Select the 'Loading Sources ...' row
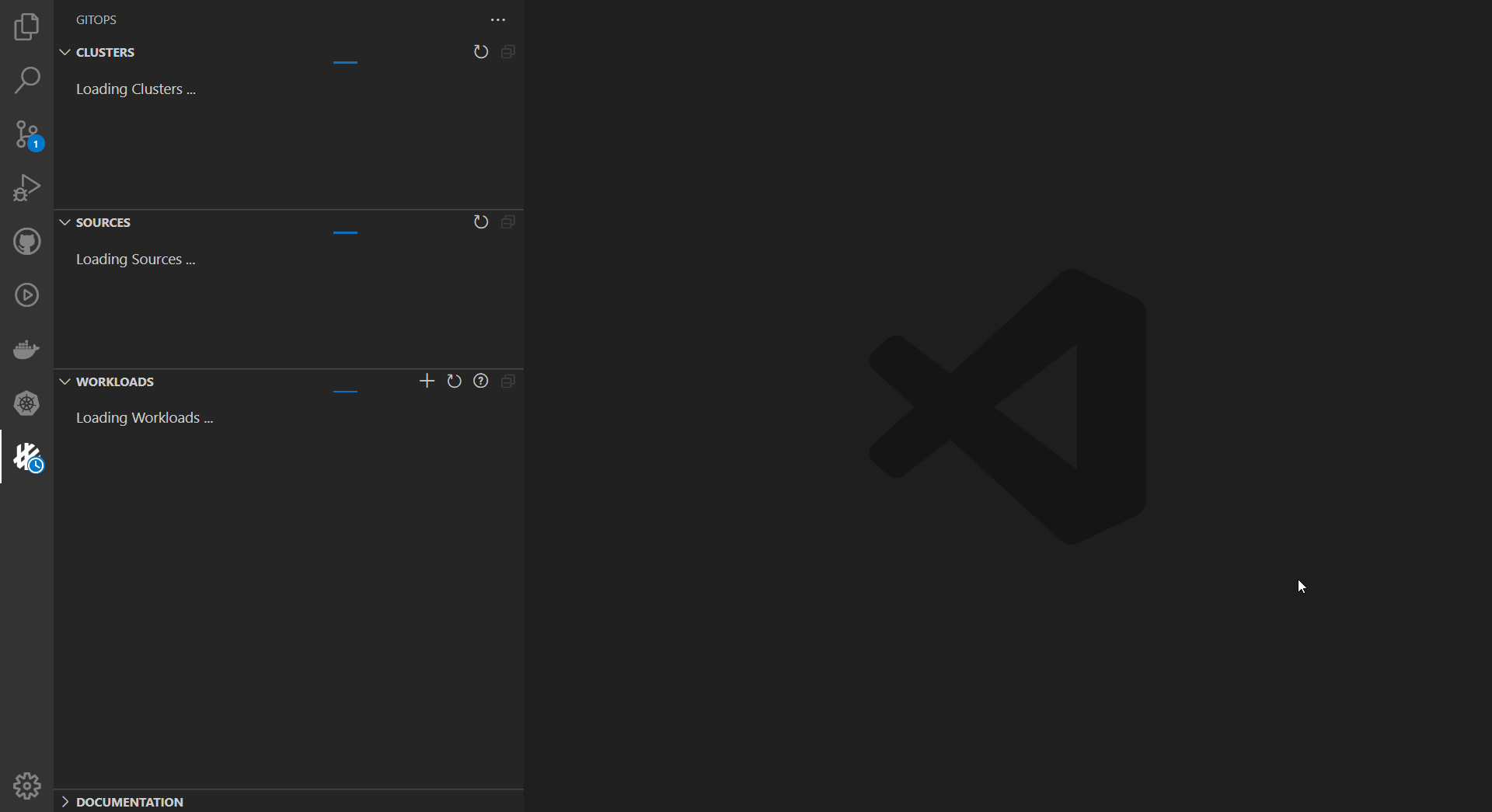This screenshot has width=1492, height=812. click(288, 260)
